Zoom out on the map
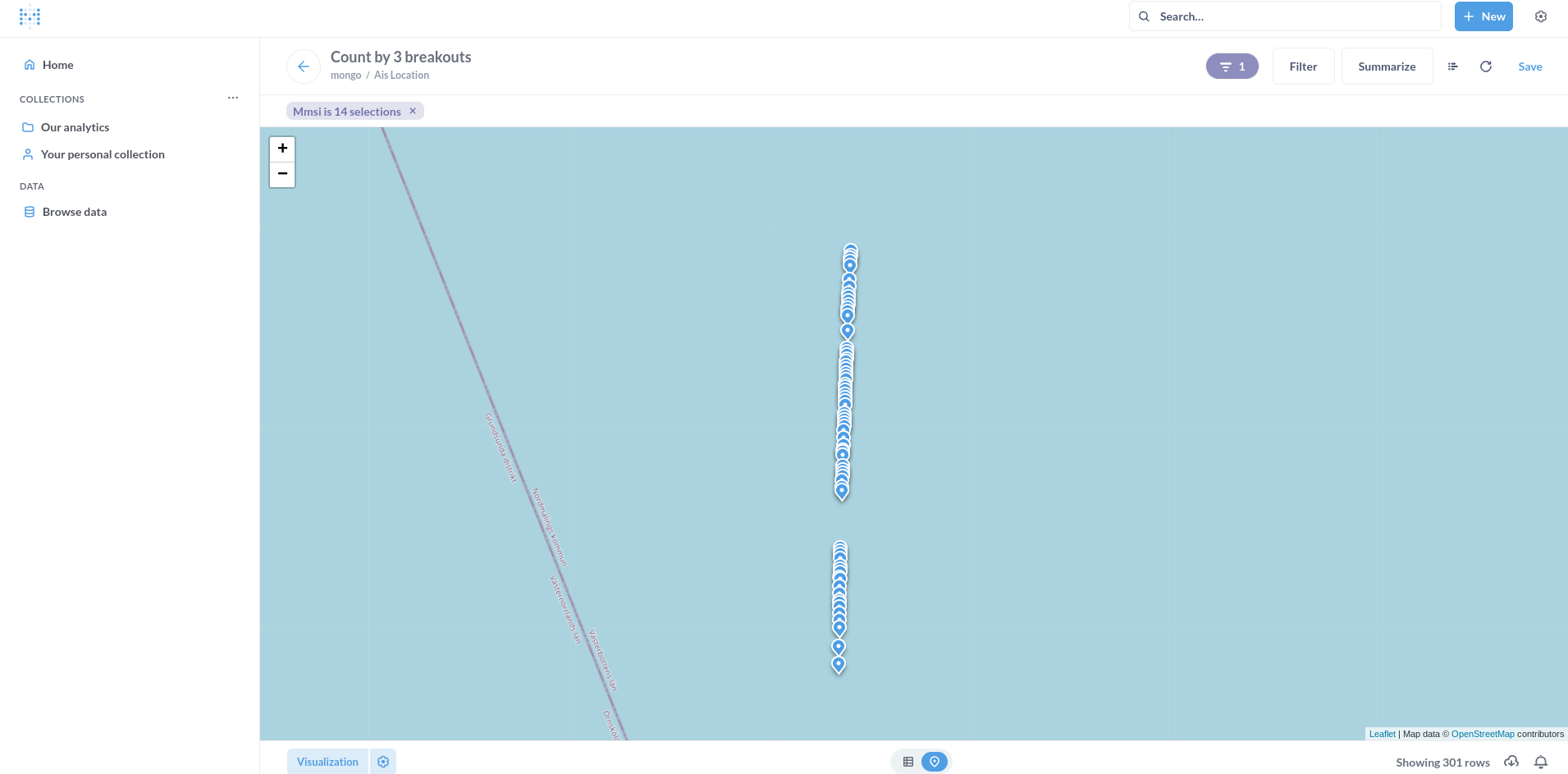The height and width of the screenshot is (774, 1568). (x=282, y=174)
